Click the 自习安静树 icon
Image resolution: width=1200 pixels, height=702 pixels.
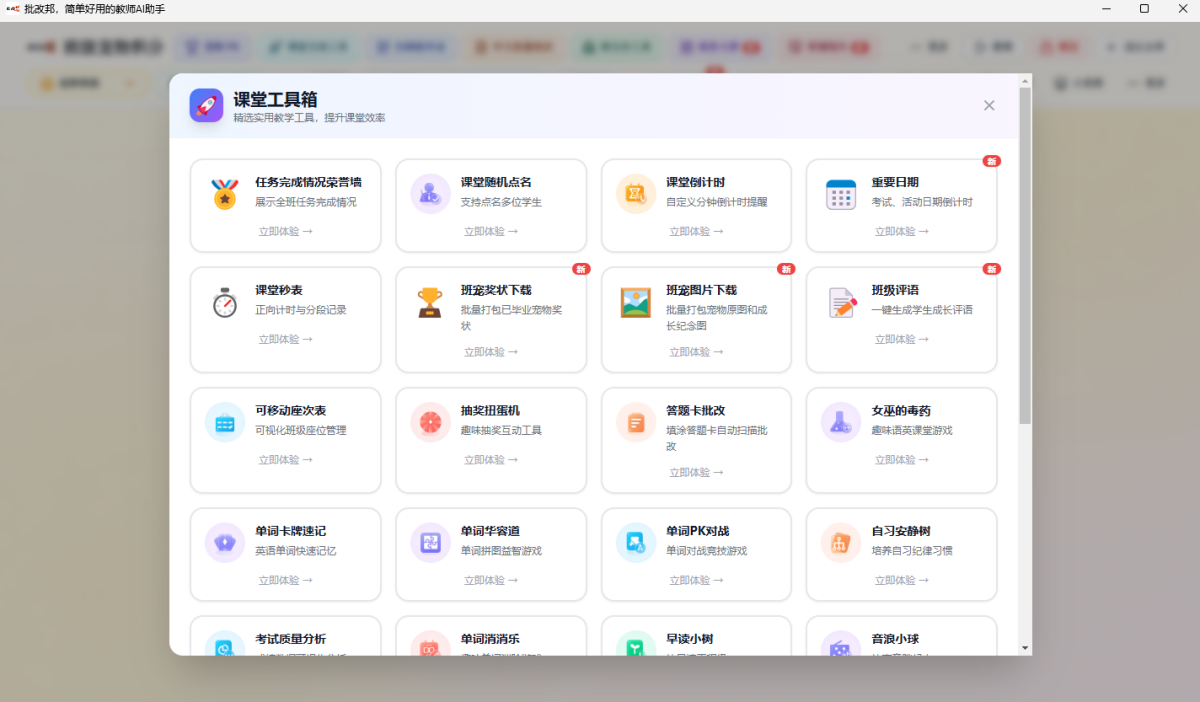click(x=841, y=543)
